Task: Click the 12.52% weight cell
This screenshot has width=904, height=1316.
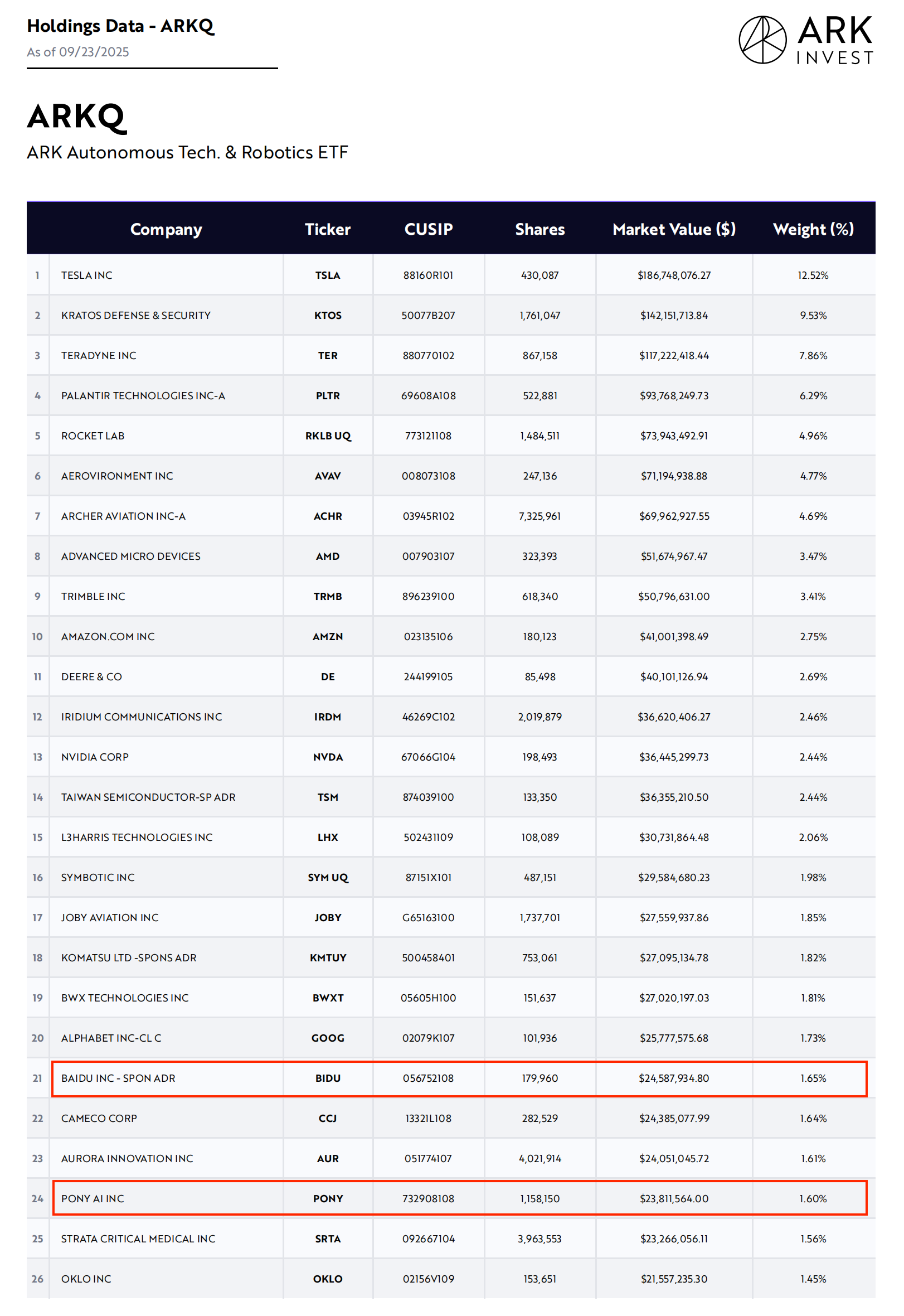Action: (813, 275)
